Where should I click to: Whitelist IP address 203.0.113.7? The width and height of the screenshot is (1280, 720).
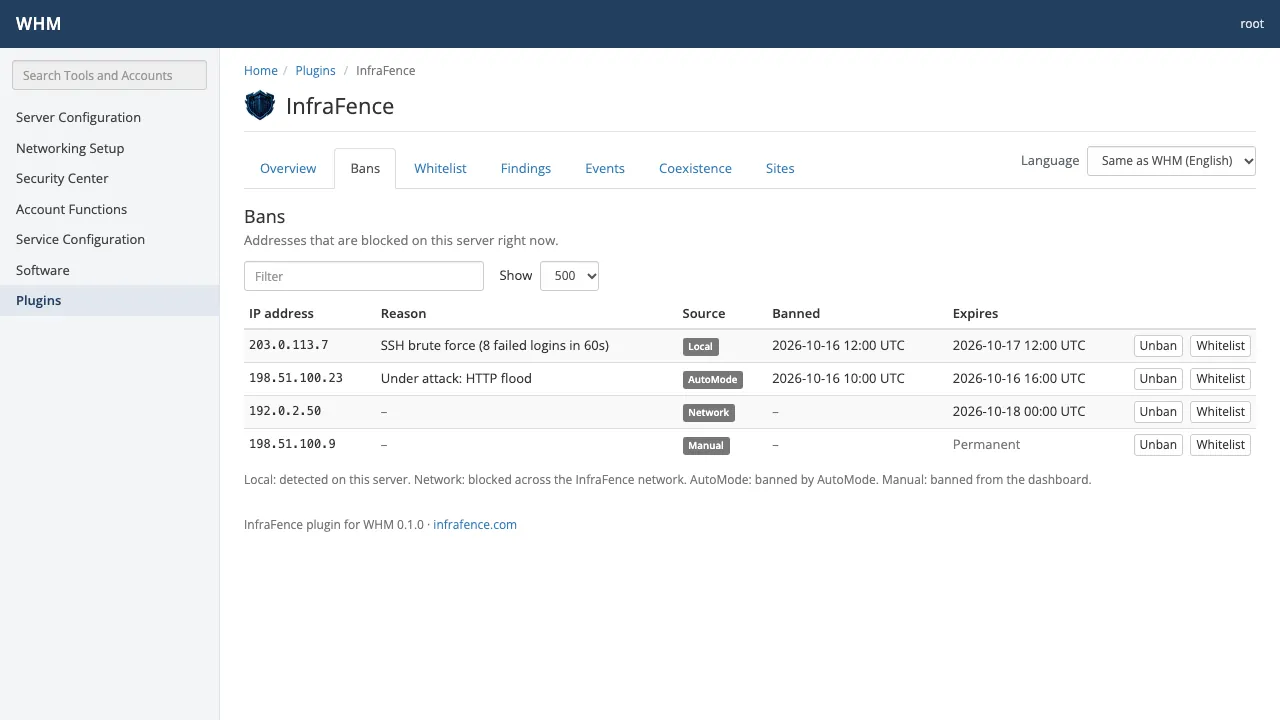pyautogui.click(x=1220, y=346)
